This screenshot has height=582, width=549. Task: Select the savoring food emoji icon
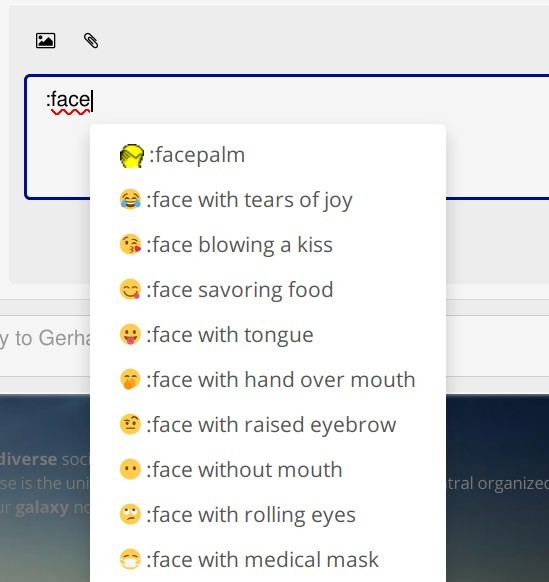pos(130,290)
